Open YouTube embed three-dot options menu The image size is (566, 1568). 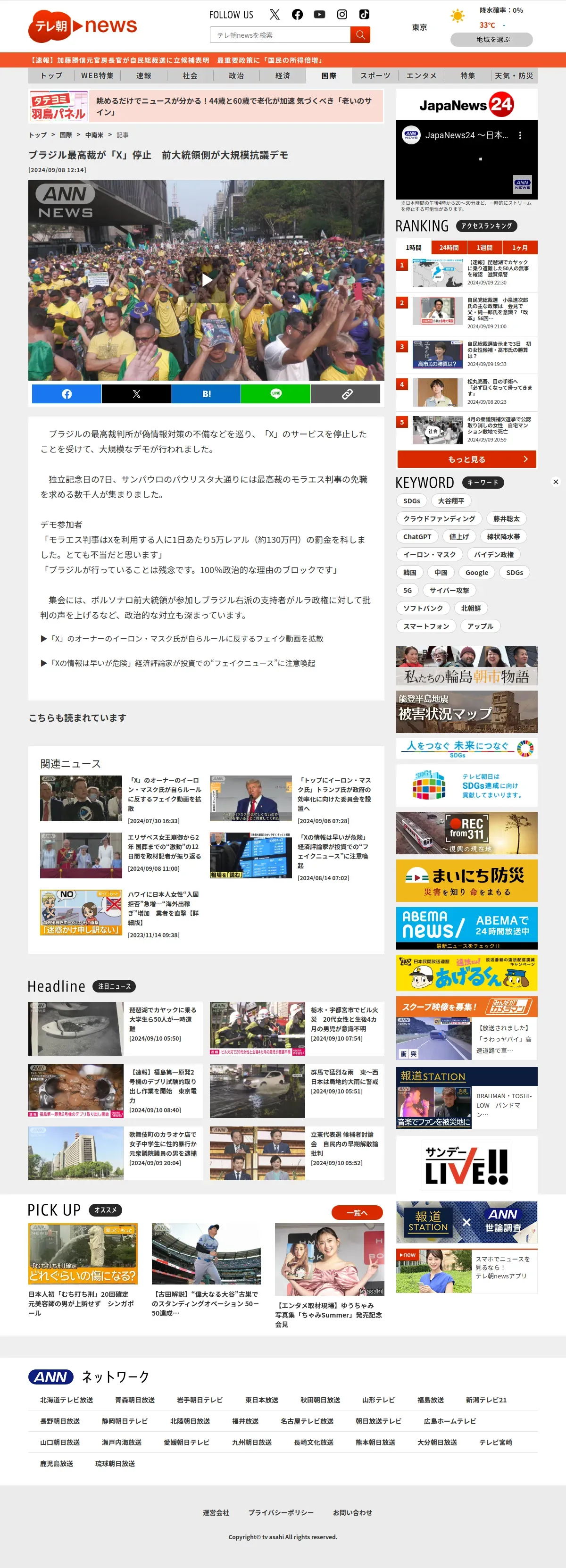point(520,135)
